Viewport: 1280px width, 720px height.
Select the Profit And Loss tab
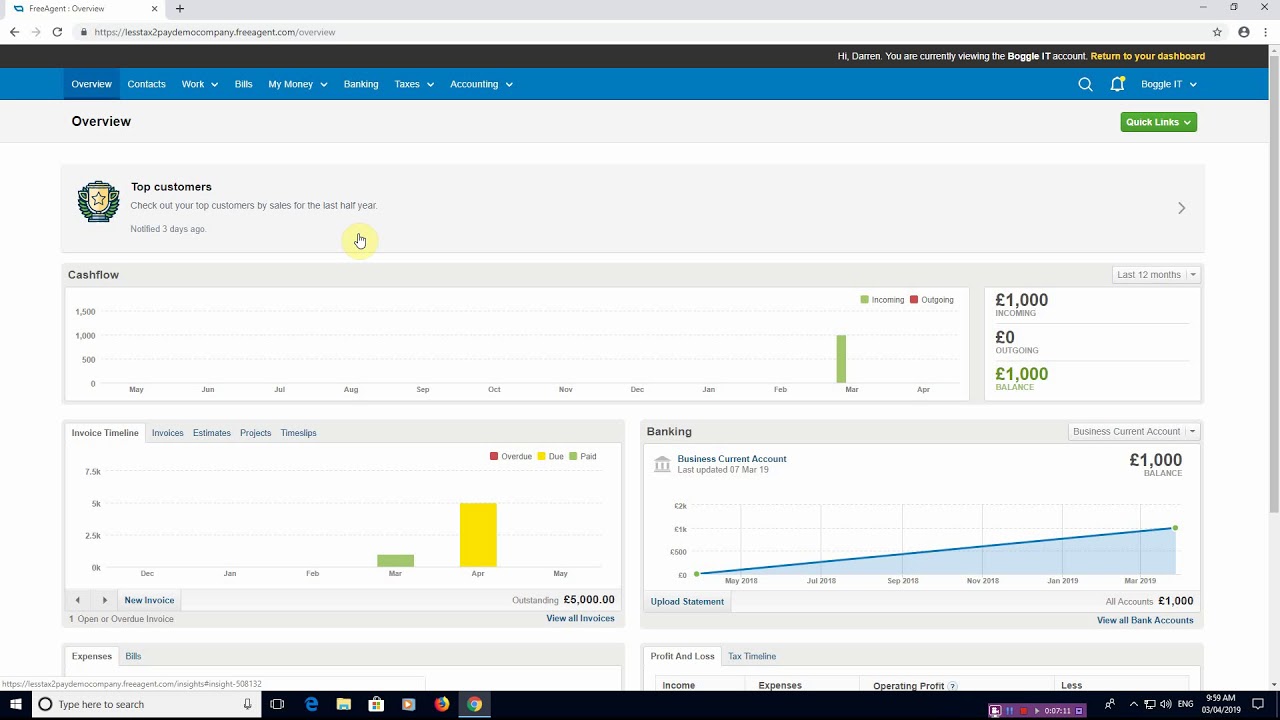point(682,656)
